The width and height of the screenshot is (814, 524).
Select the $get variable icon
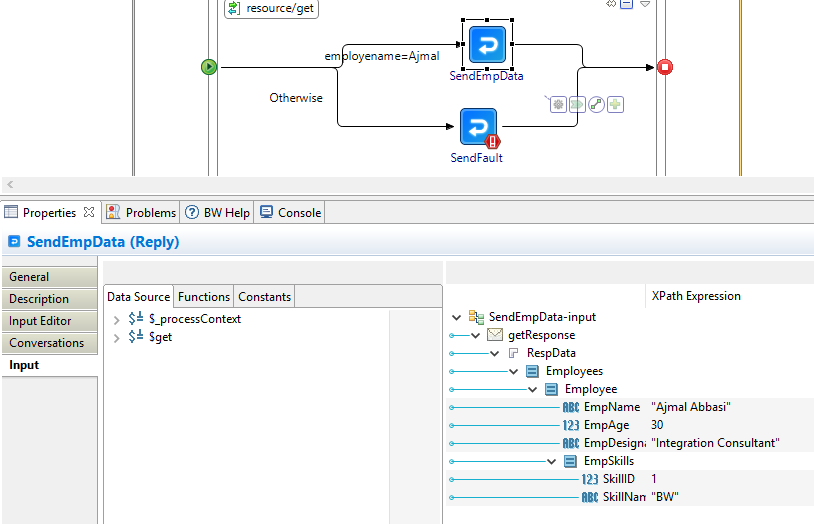136,337
